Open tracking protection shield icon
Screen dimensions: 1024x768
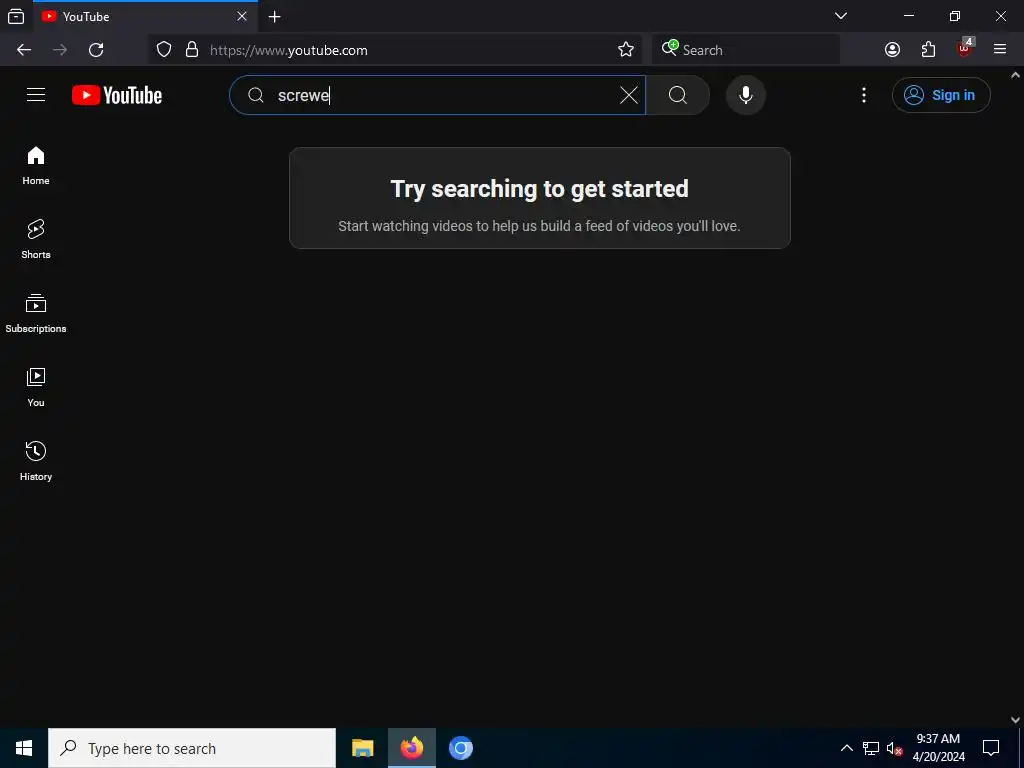pyautogui.click(x=164, y=50)
